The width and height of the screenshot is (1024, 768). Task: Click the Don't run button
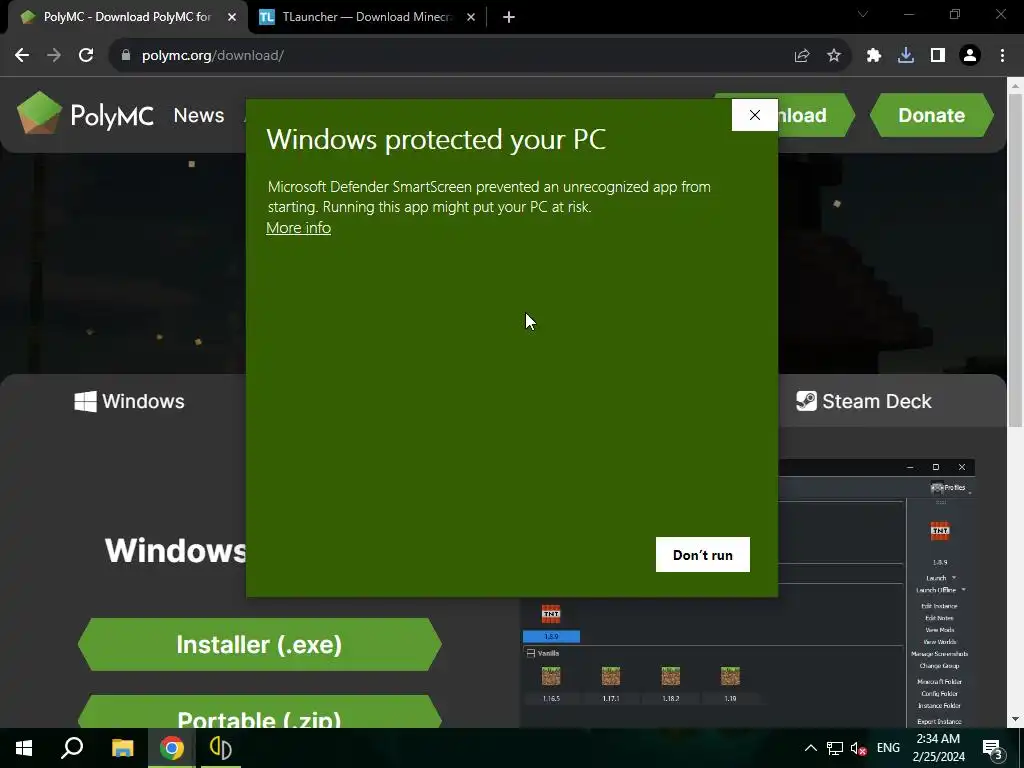pos(703,554)
